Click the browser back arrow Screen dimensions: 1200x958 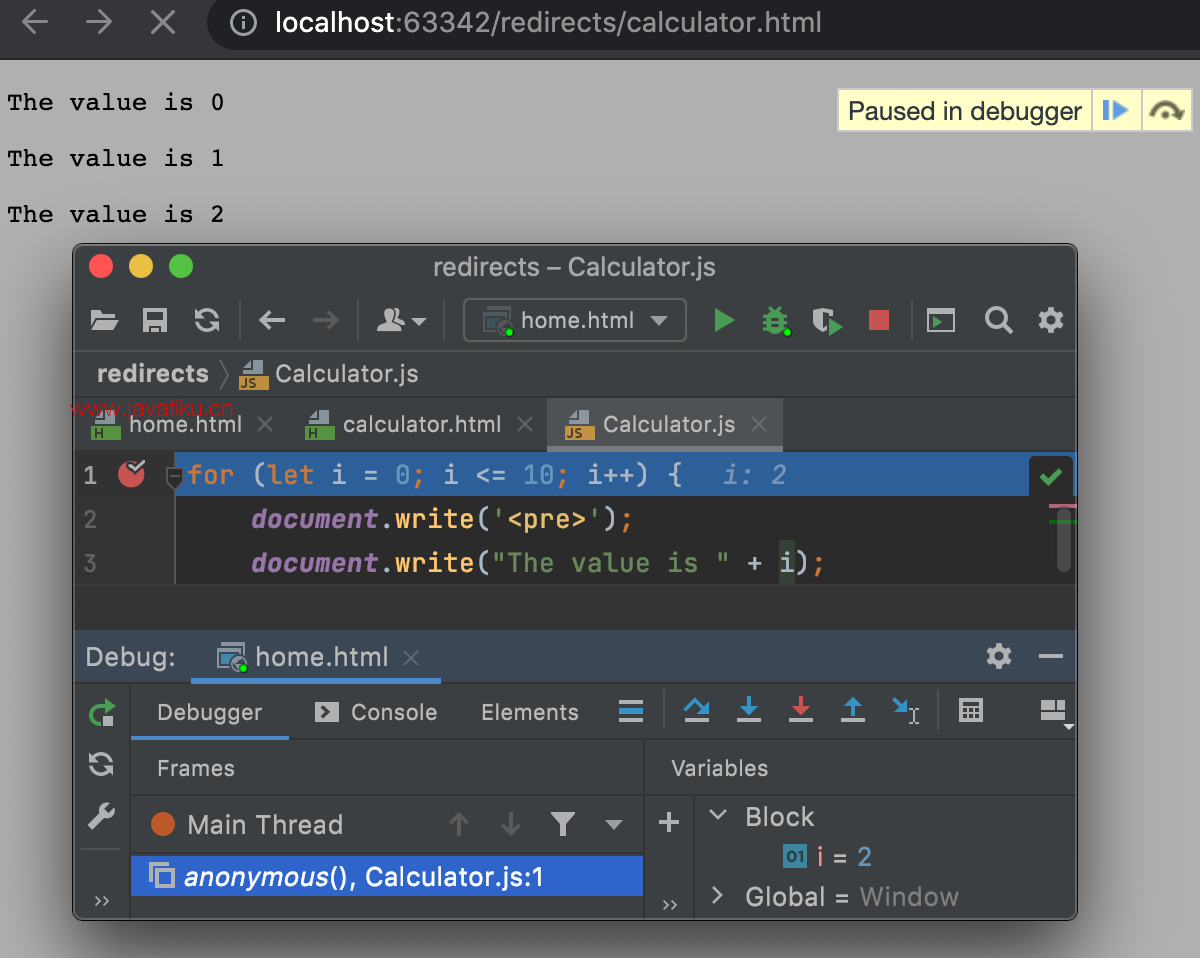coord(35,23)
